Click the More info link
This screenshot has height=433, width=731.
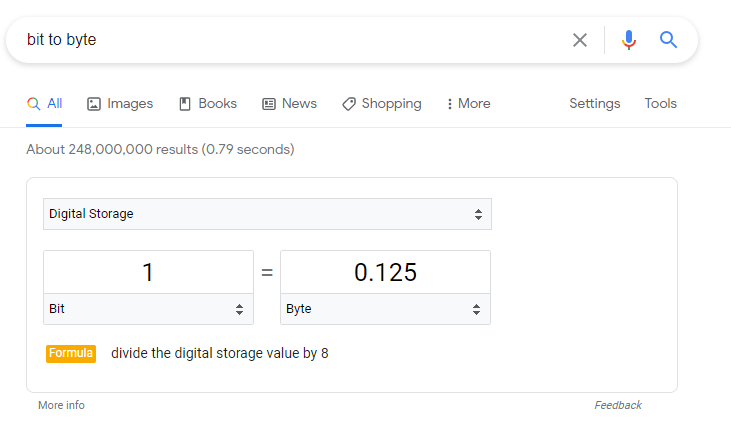coord(62,405)
